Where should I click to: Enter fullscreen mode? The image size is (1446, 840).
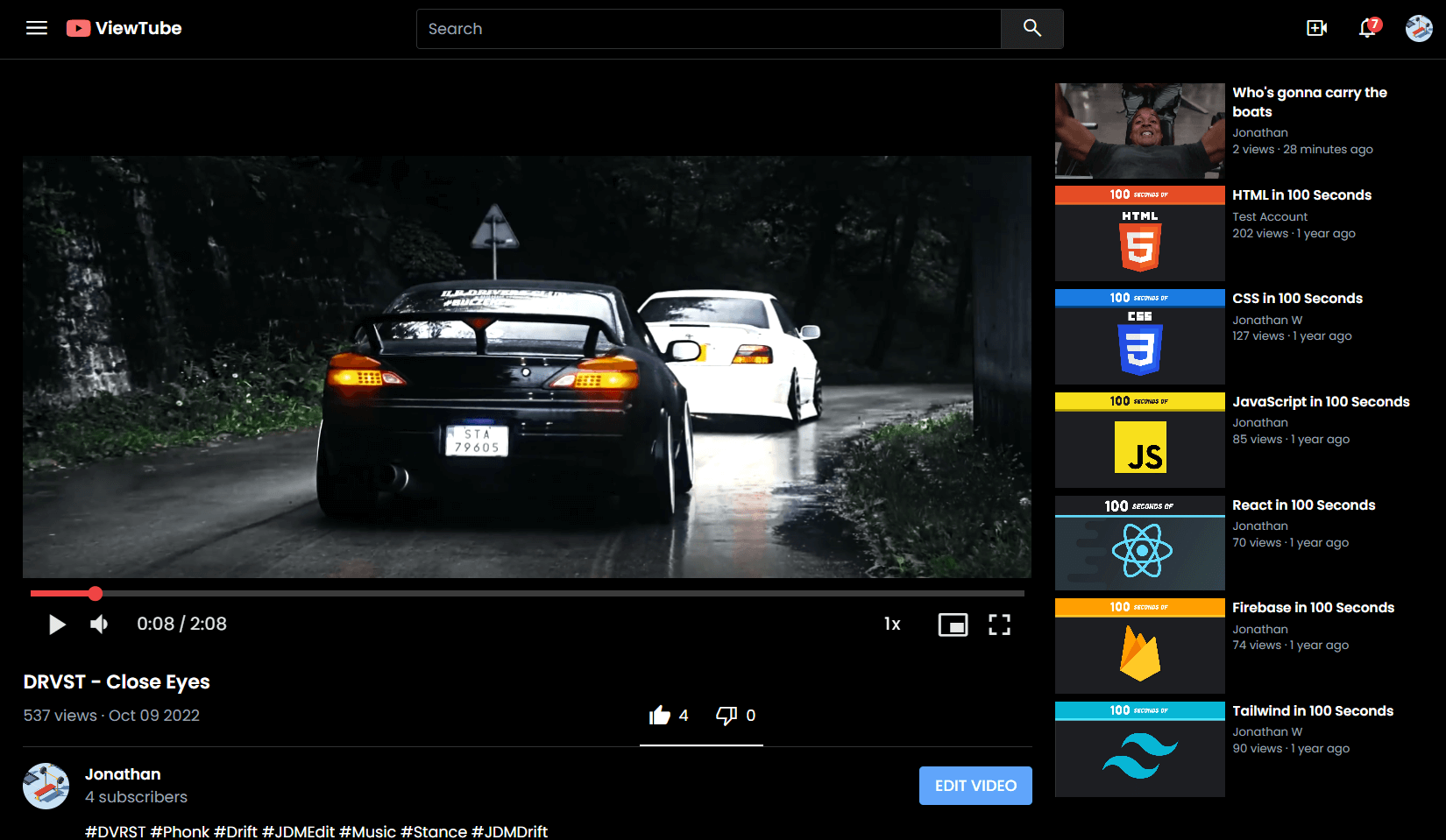tap(999, 624)
